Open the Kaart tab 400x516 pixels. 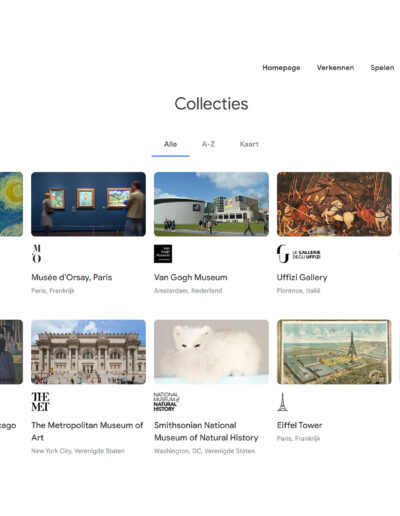249,144
